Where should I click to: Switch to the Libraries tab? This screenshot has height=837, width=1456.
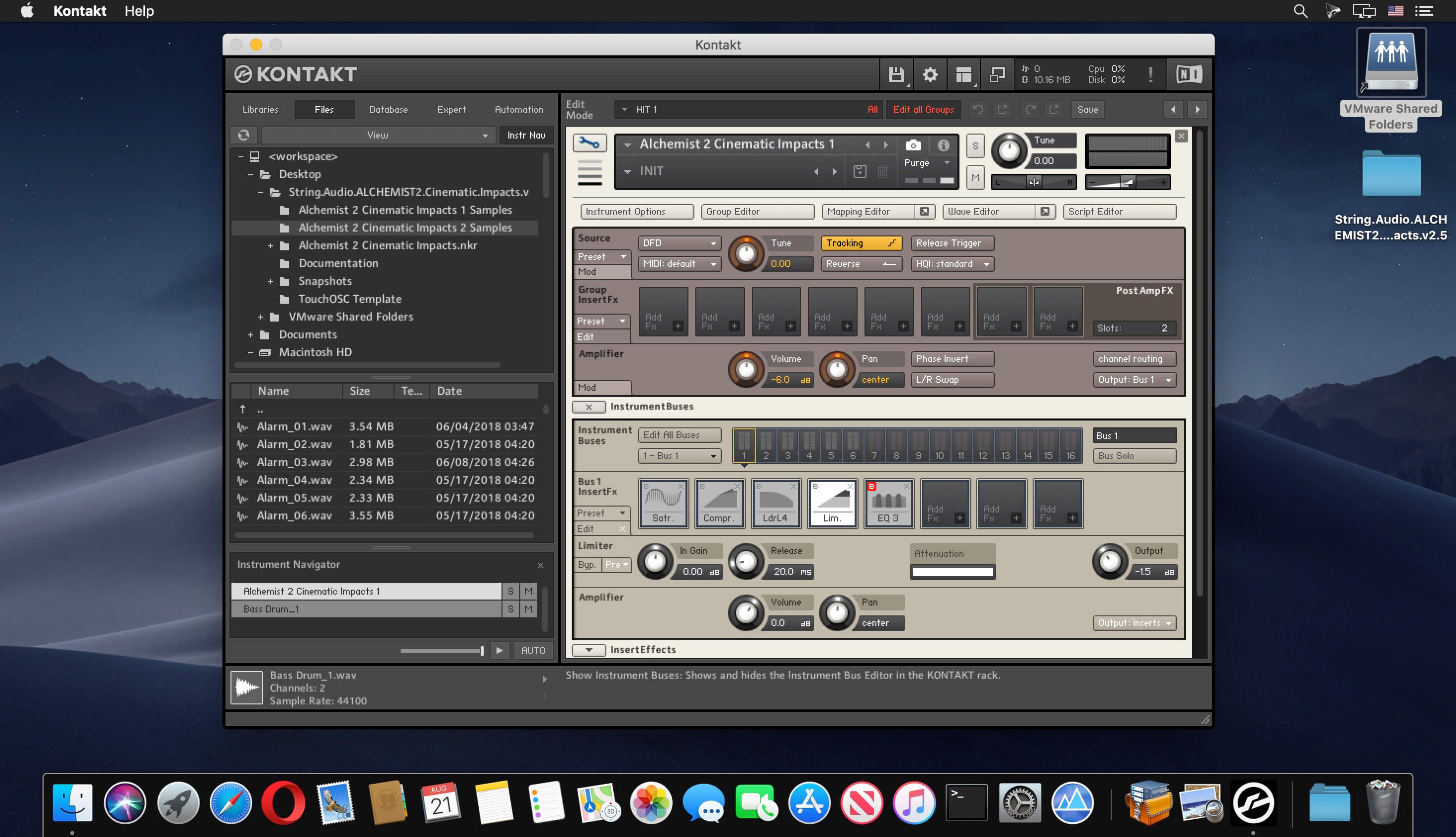(260, 109)
